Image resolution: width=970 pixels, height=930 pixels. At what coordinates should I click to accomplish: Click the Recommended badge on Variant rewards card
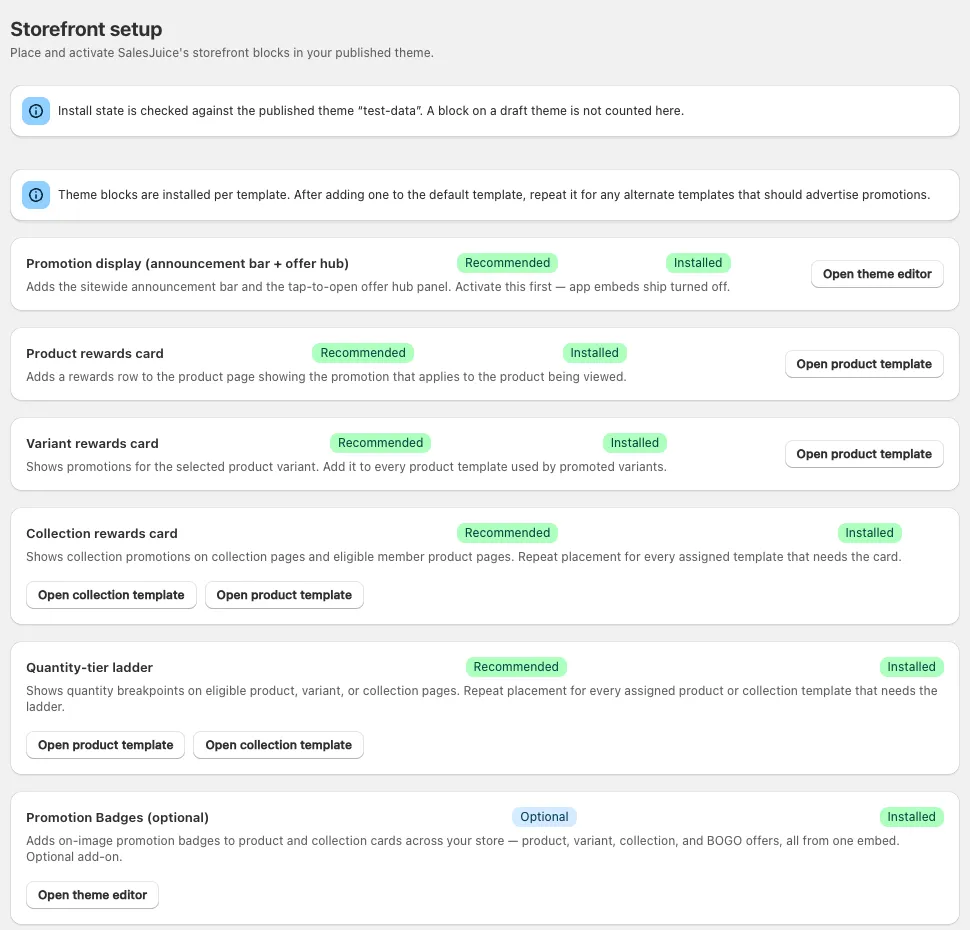(380, 443)
